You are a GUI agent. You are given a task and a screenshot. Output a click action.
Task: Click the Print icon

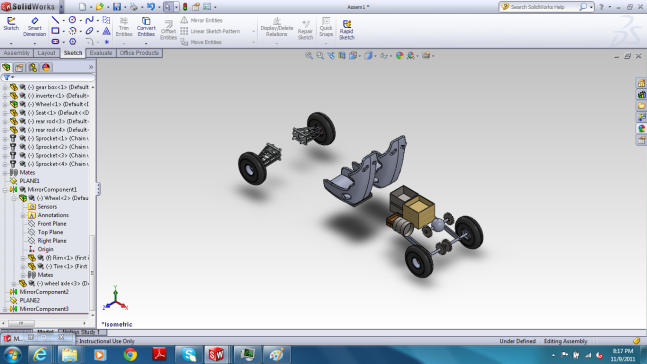[x=134, y=7]
